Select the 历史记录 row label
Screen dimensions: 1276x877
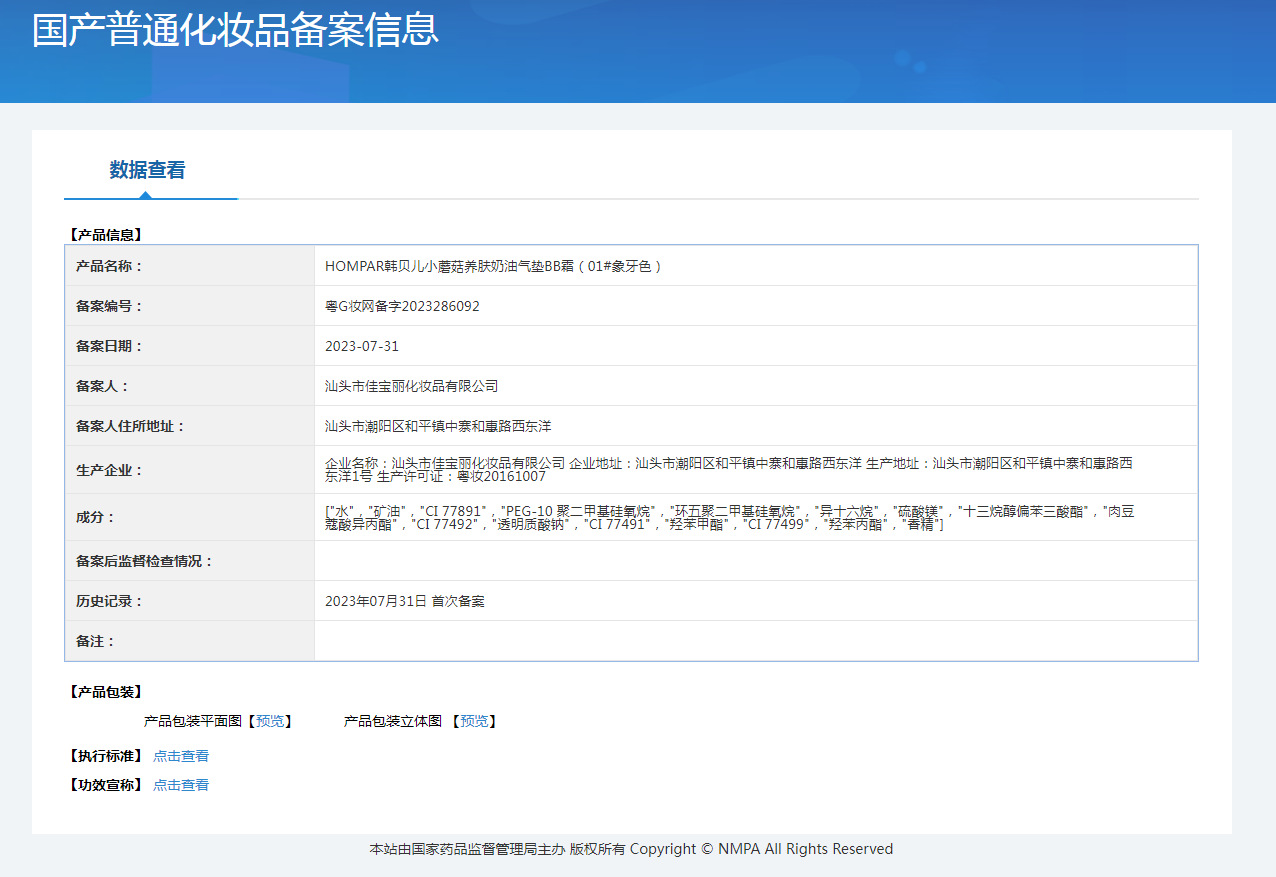pos(110,601)
